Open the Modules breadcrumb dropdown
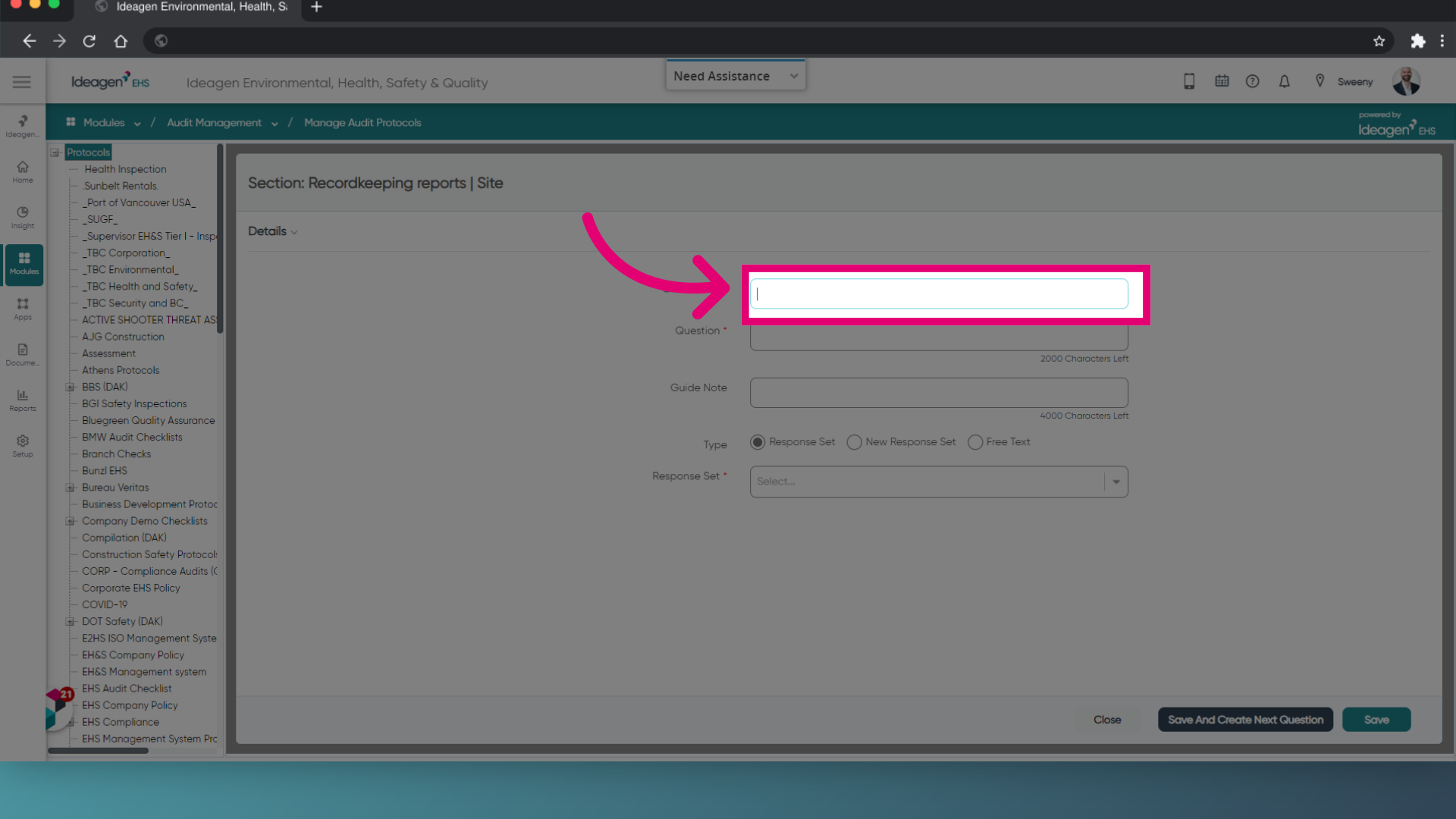The height and width of the screenshot is (819, 1456). (x=137, y=124)
